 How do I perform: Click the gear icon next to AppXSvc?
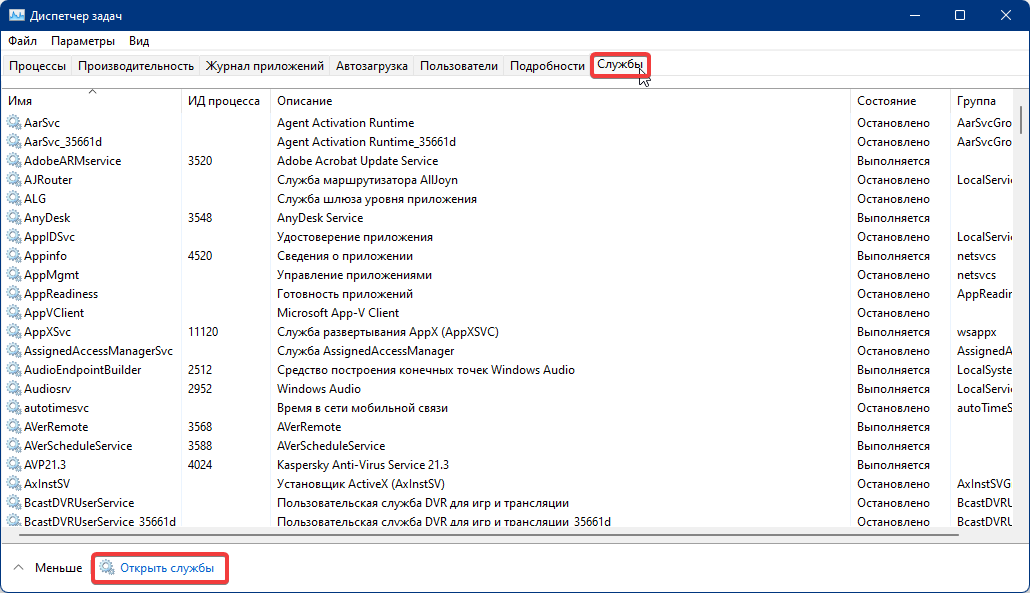(14, 332)
